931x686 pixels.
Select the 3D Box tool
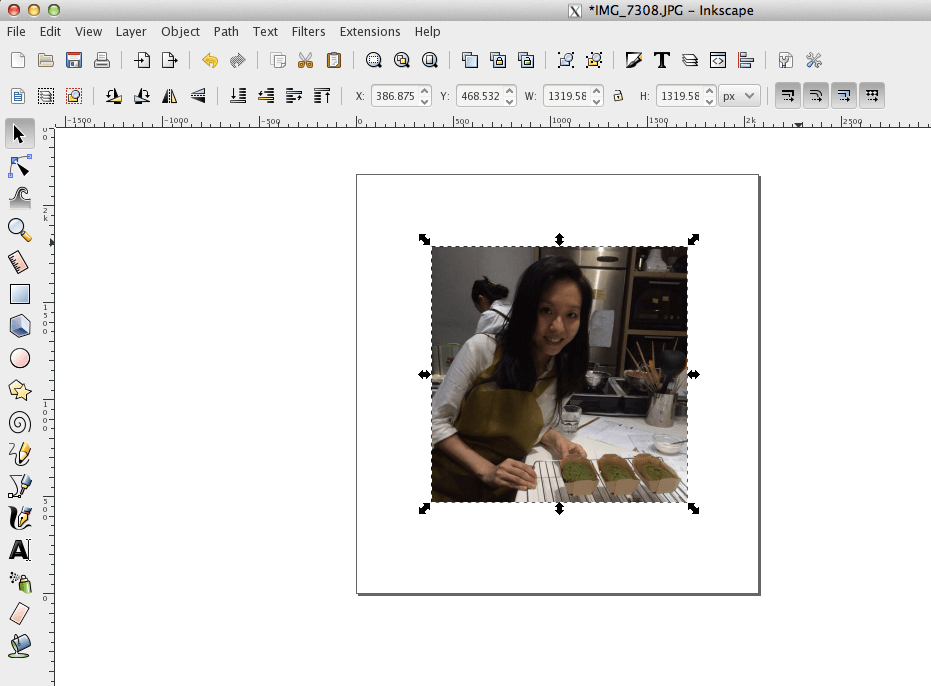(x=20, y=325)
